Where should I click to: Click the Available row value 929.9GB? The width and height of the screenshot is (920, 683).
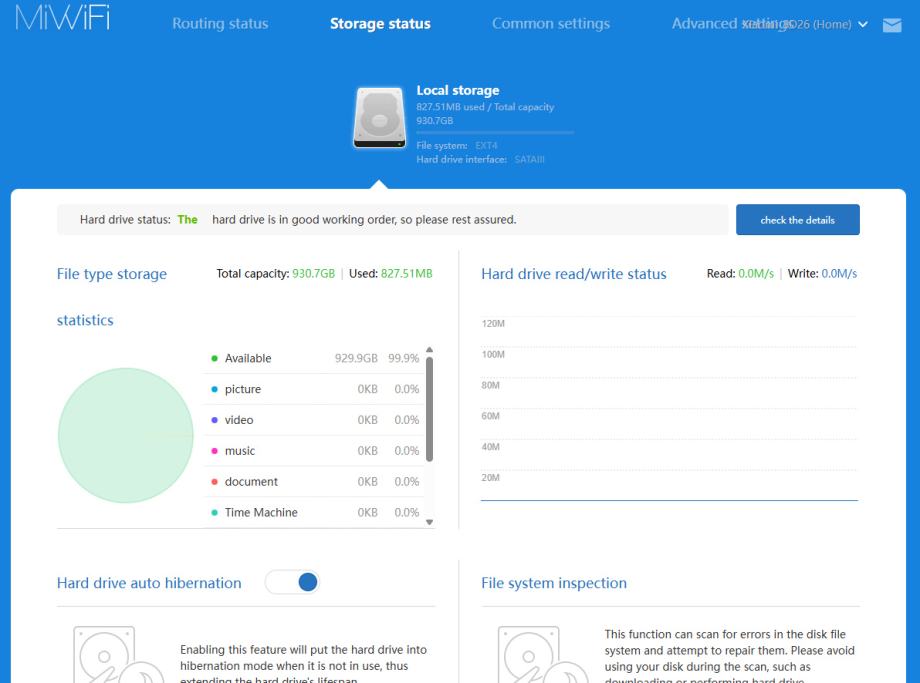356,359
